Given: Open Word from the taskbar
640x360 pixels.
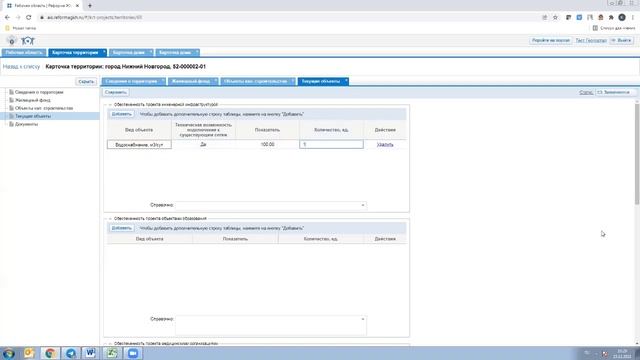Looking at the screenshot, I should 90,353.
